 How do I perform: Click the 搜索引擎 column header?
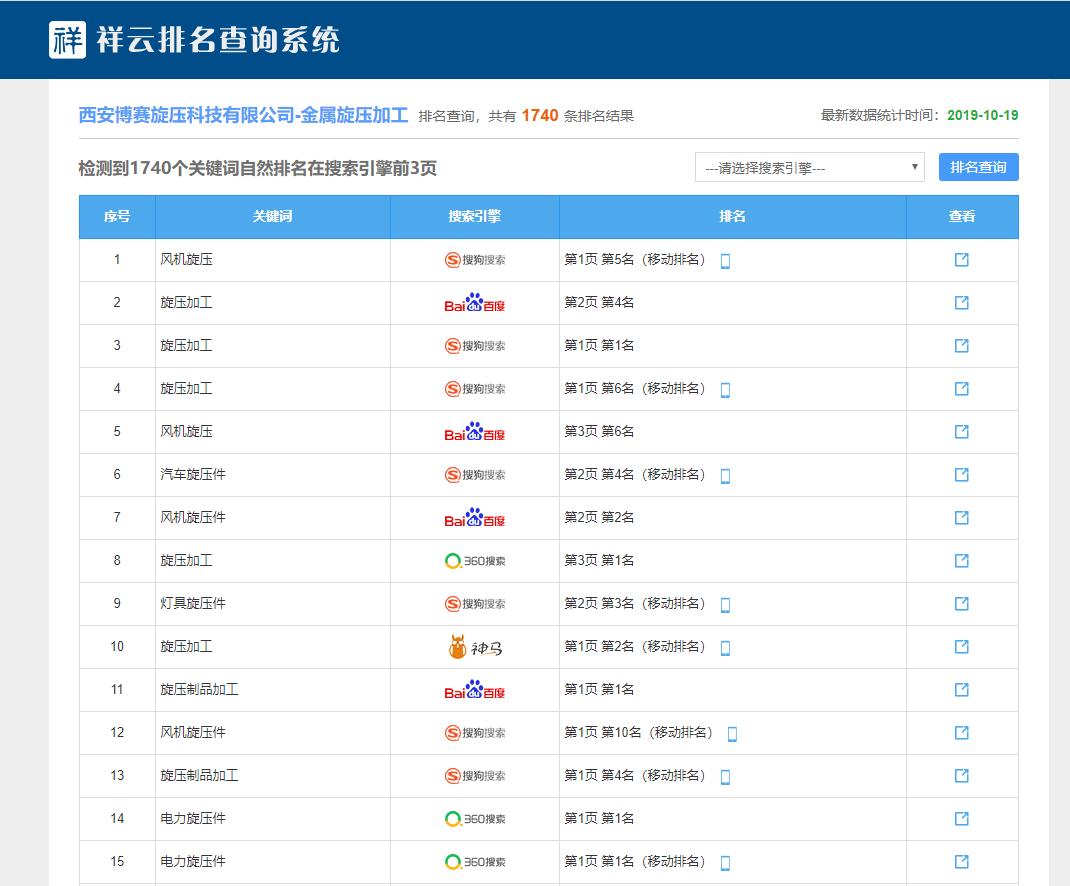pyautogui.click(x=475, y=217)
